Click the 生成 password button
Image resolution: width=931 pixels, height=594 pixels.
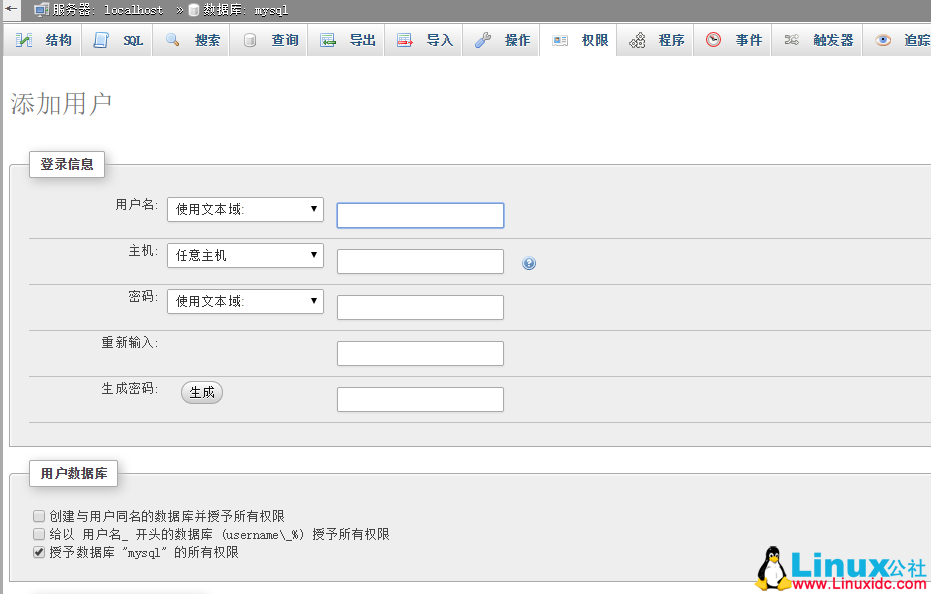click(202, 392)
